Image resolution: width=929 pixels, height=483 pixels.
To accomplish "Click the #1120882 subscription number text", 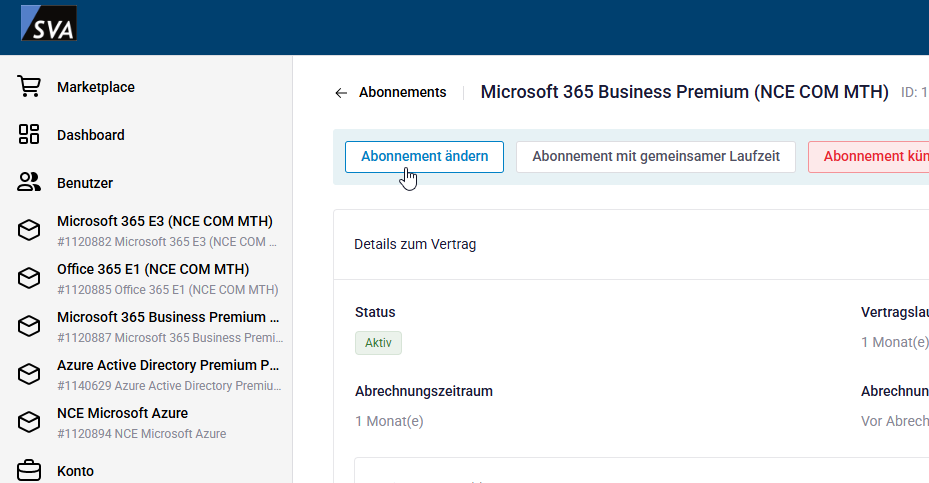I will tap(166, 242).
